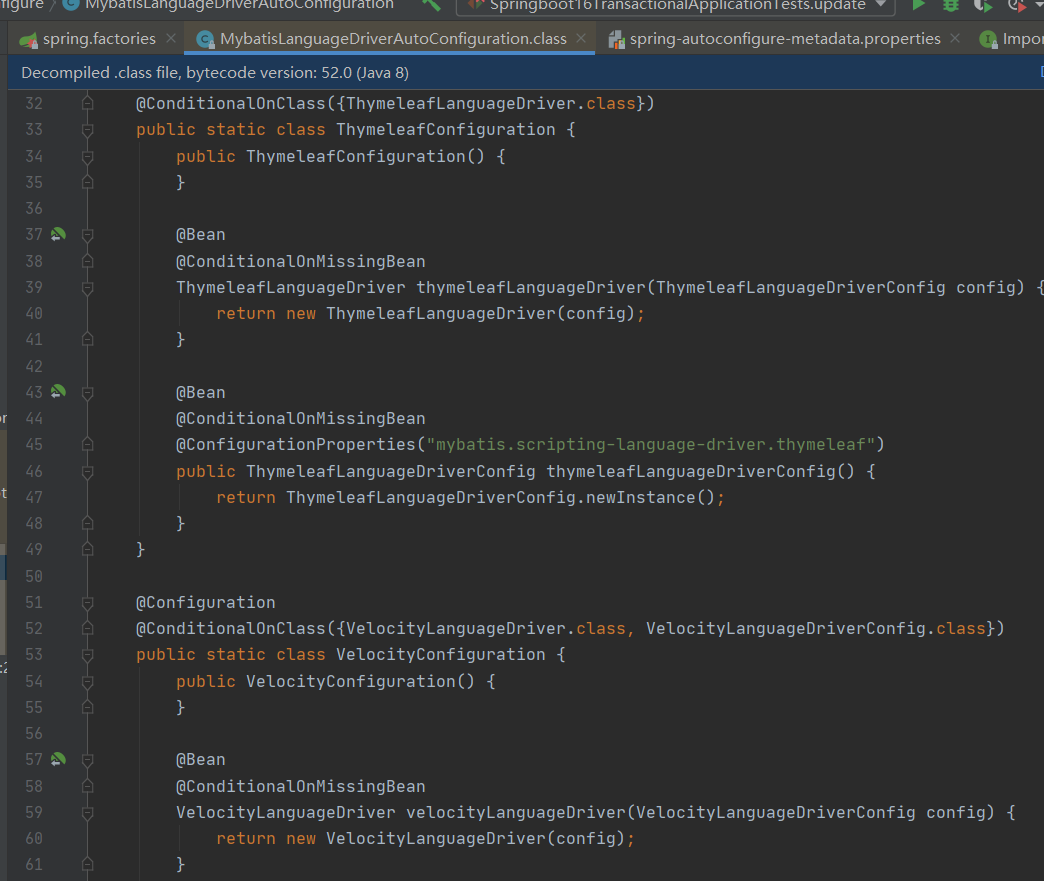1044x881 pixels.
Task: Run the selected test configuration
Action: pyautogui.click(x=918, y=5)
